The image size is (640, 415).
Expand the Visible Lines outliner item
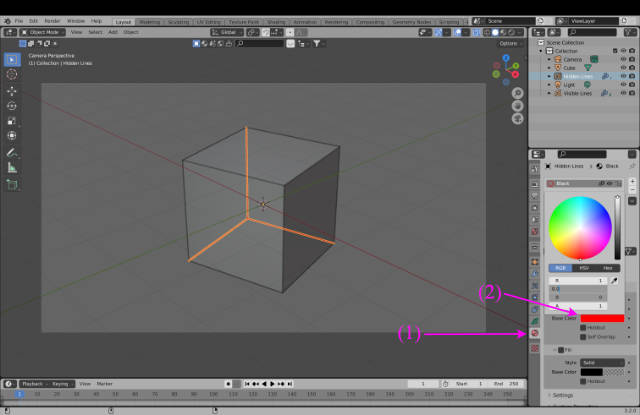click(549, 93)
